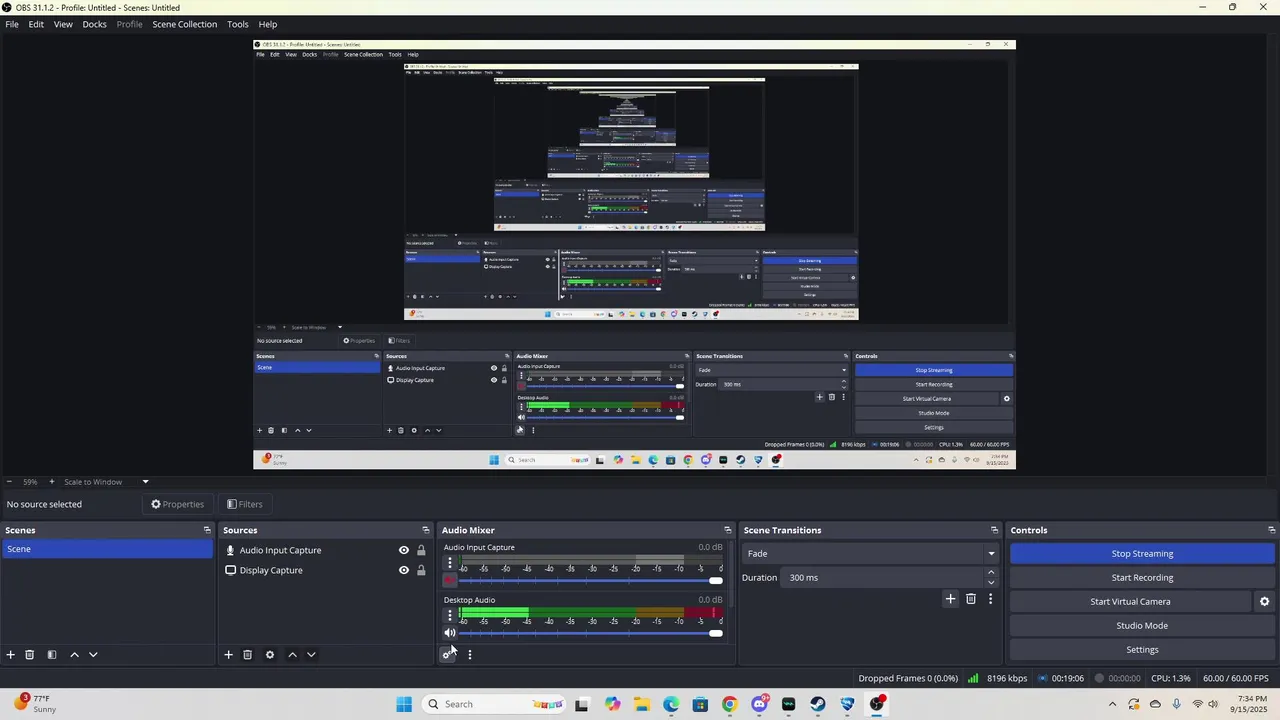Screen dimensions: 1280x720
Task: Open Desktop Audio three-dot options
Action: [x=450, y=615]
